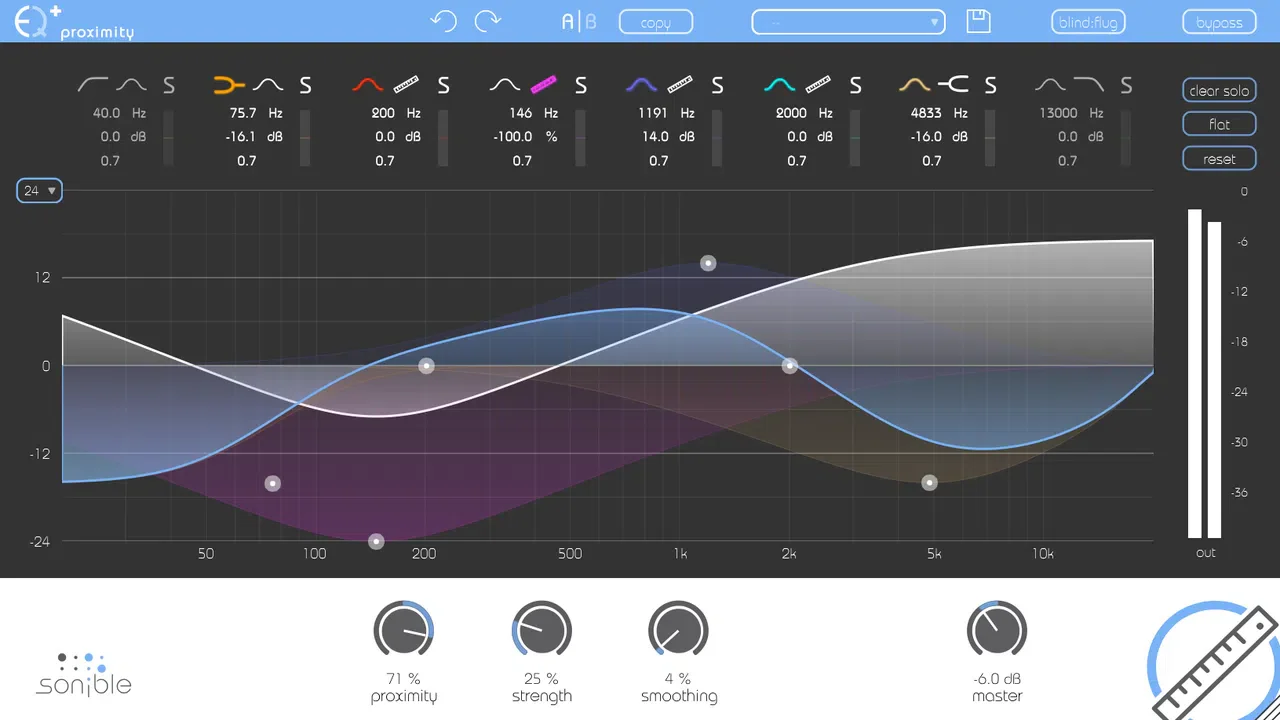The height and width of the screenshot is (720, 1280).
Task: Click the proximity knob at 71 %
Action: [x=404, y=631]
